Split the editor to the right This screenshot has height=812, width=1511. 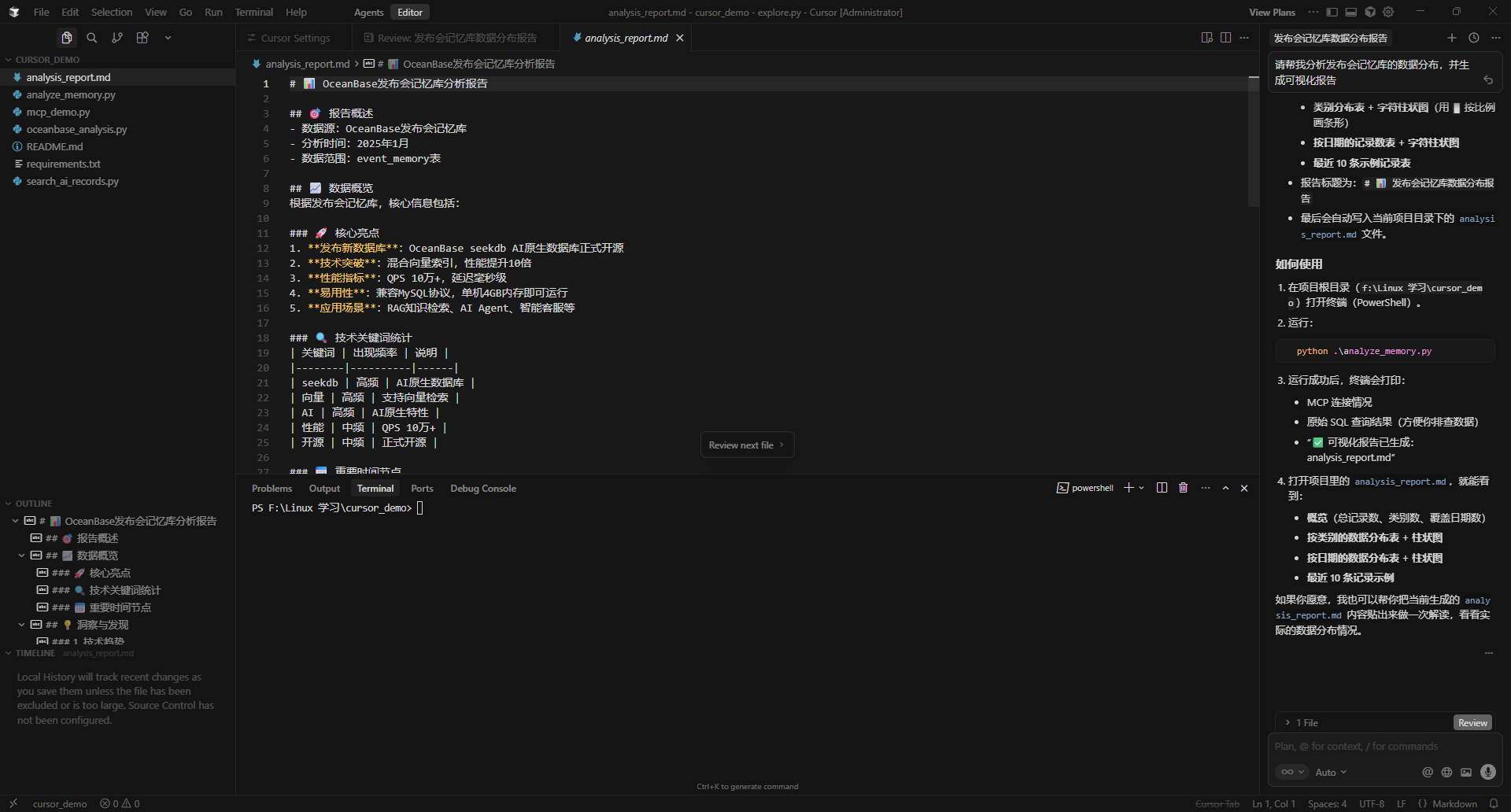click(x=1225, y=38)
